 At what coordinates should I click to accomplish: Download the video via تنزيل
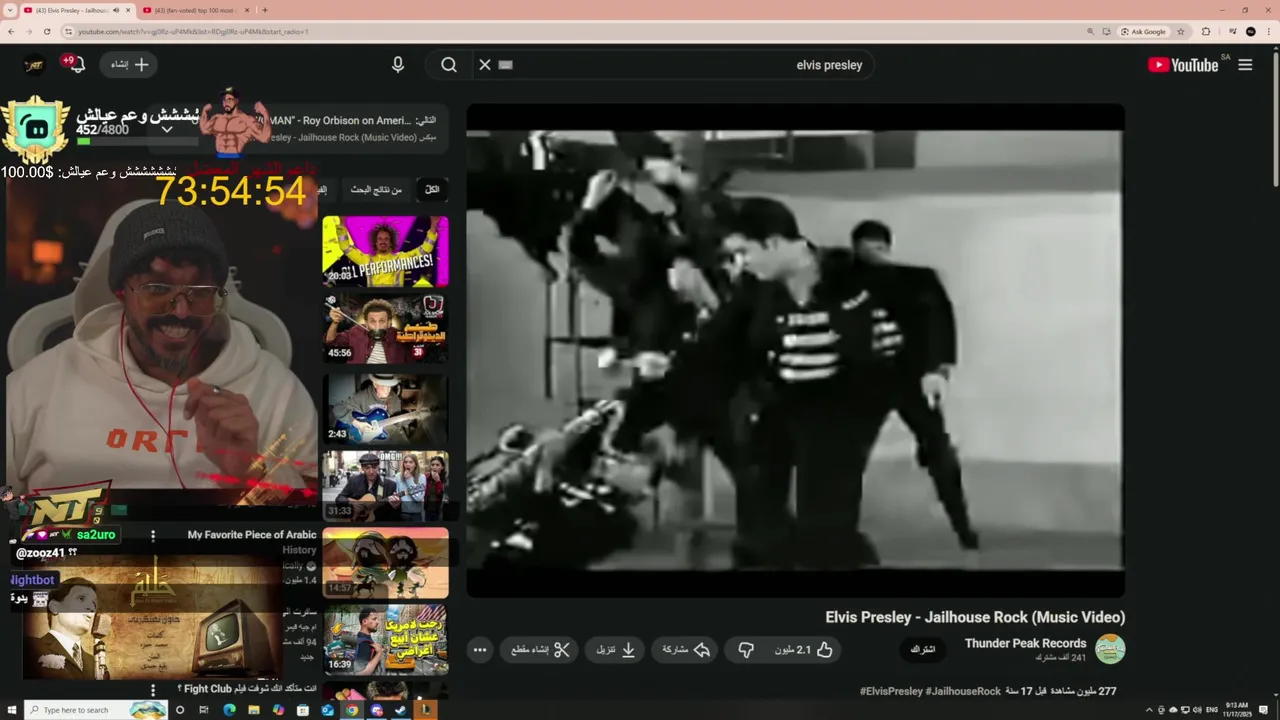pyautogui.click(x=616, y=650)
